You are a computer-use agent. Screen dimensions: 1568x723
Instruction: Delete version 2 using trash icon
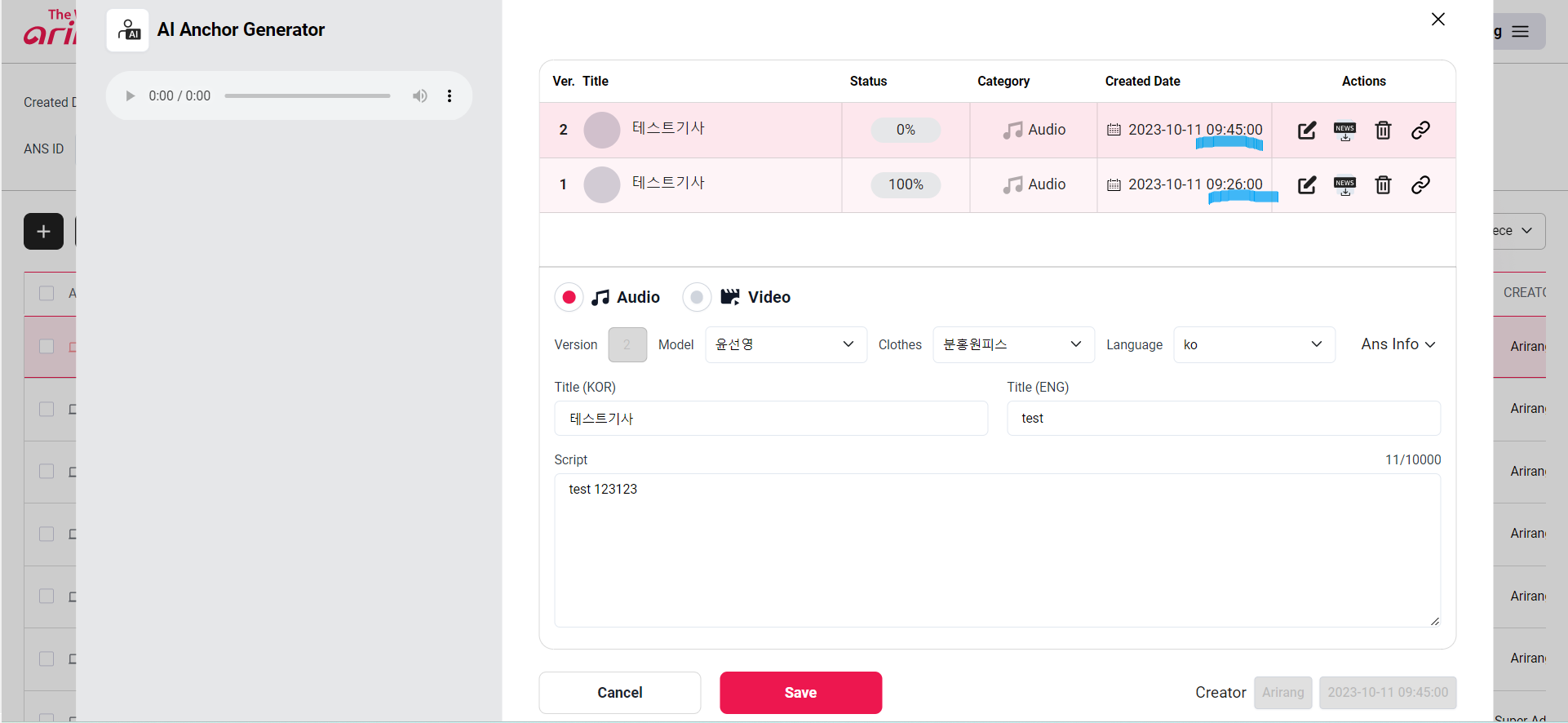pos(1383,131)
